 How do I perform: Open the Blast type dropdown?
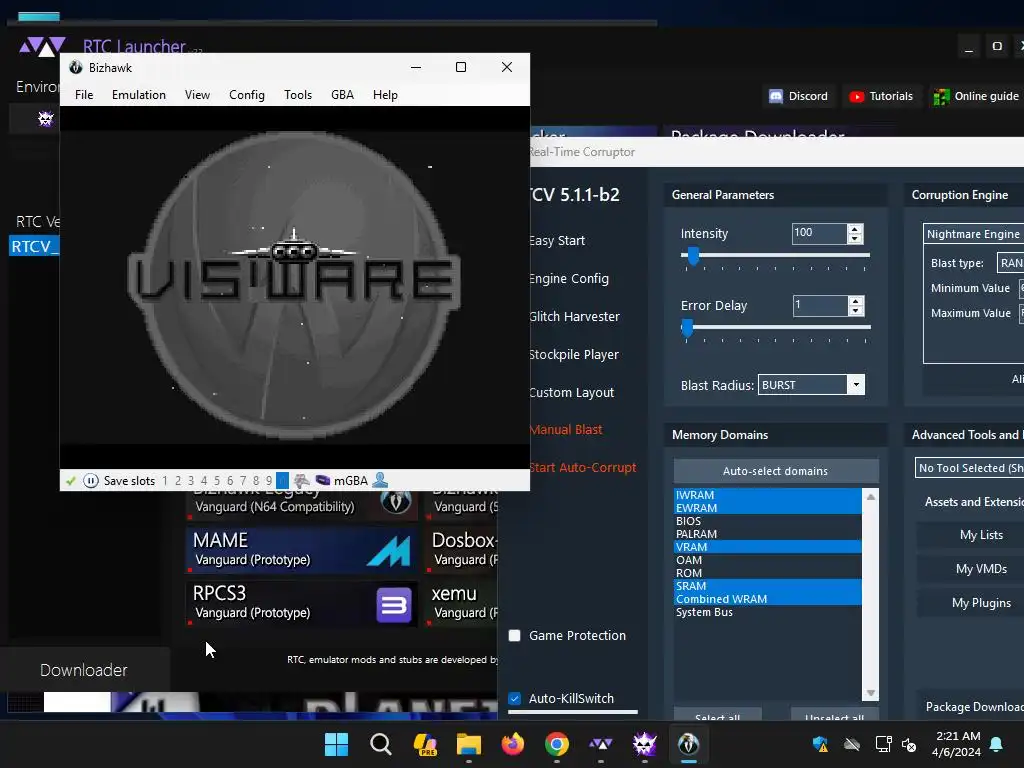pyautogui.click(x=1010, y=263)
